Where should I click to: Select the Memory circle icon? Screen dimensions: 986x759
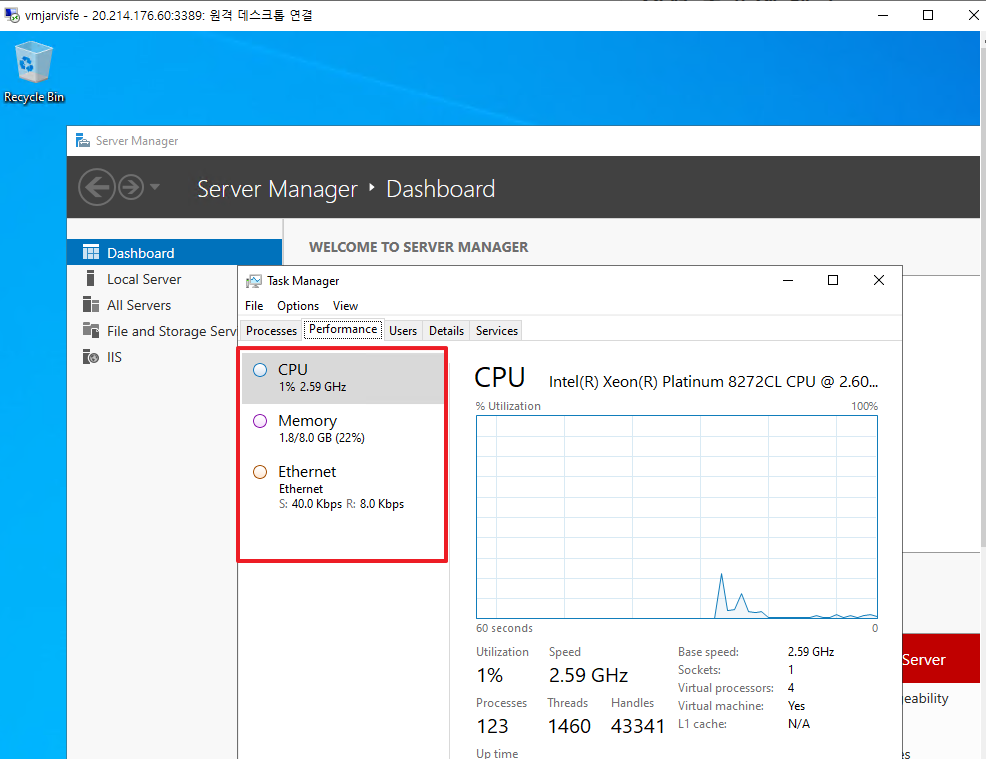(x=260, y=421)
